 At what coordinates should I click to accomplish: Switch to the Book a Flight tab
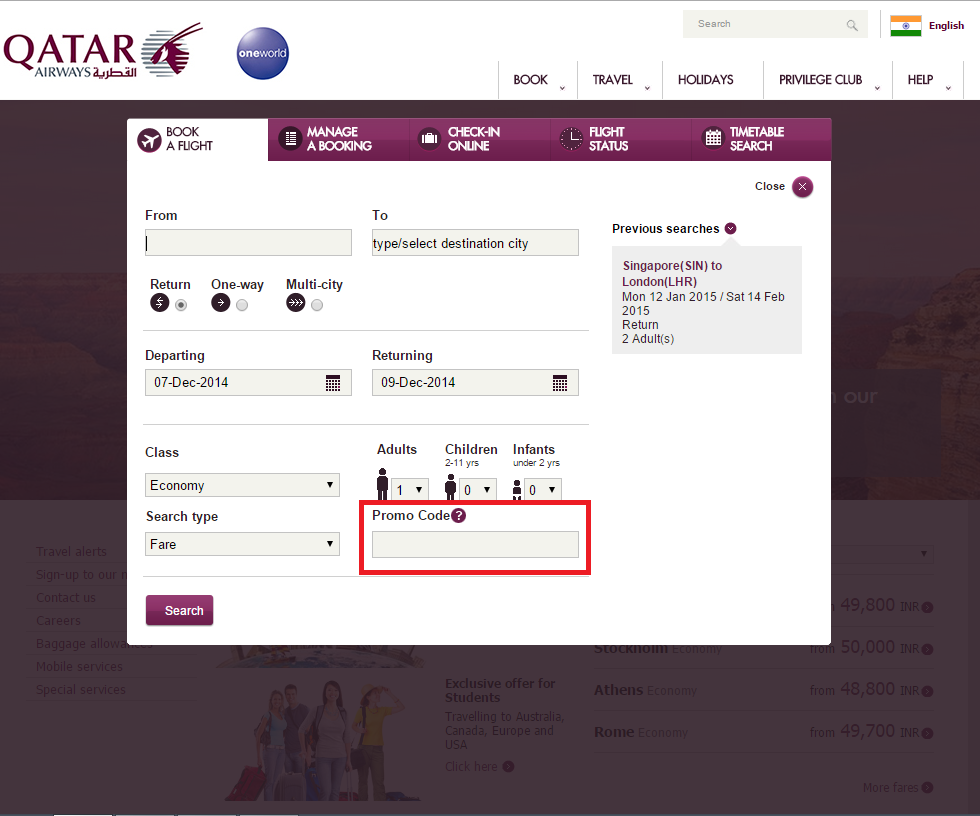coord(198,139)
